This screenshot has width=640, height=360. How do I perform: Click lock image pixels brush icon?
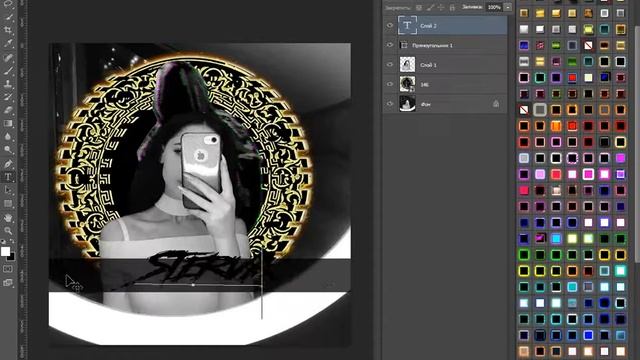pyautogui.click(x=430, y=7)
